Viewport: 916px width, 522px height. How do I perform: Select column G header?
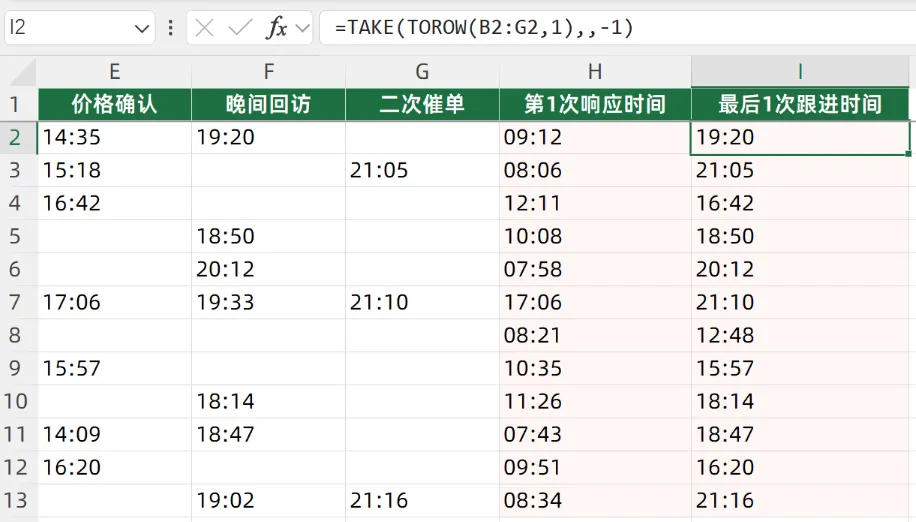pos(422,72)
